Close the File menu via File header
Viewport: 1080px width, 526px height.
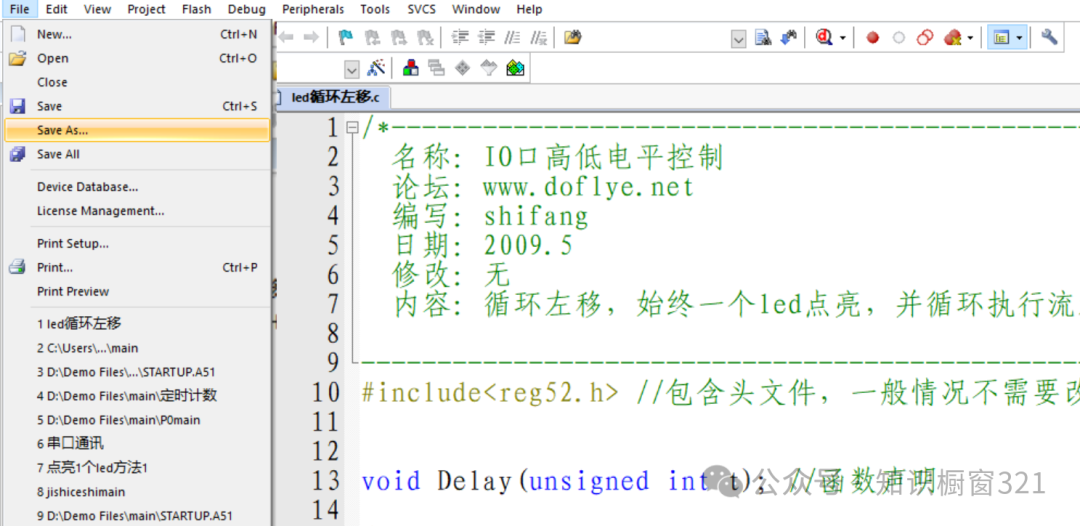tap(19, 10)
